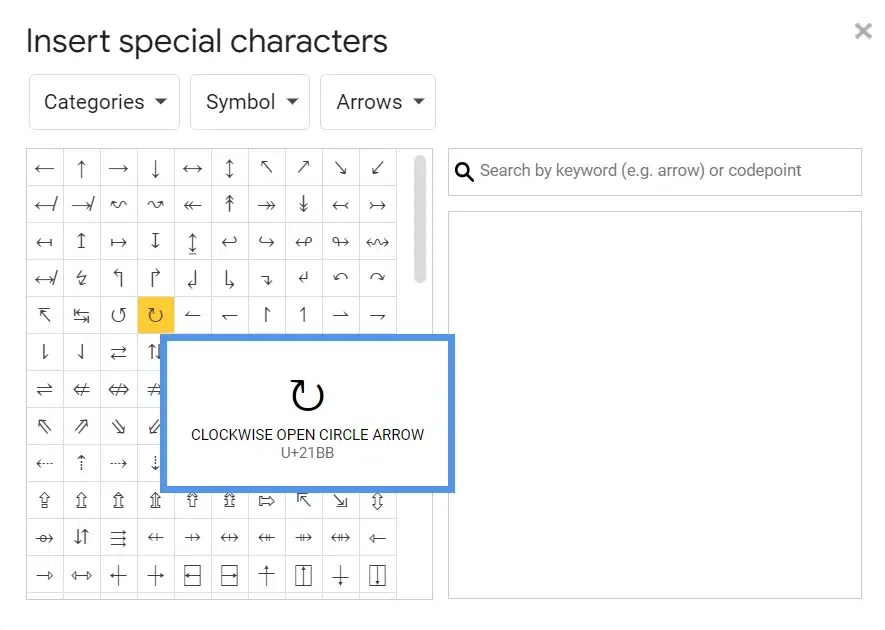Pick the north west diagonal arrow
Viewport: 885px width, 630px height.
click(266, 167)
